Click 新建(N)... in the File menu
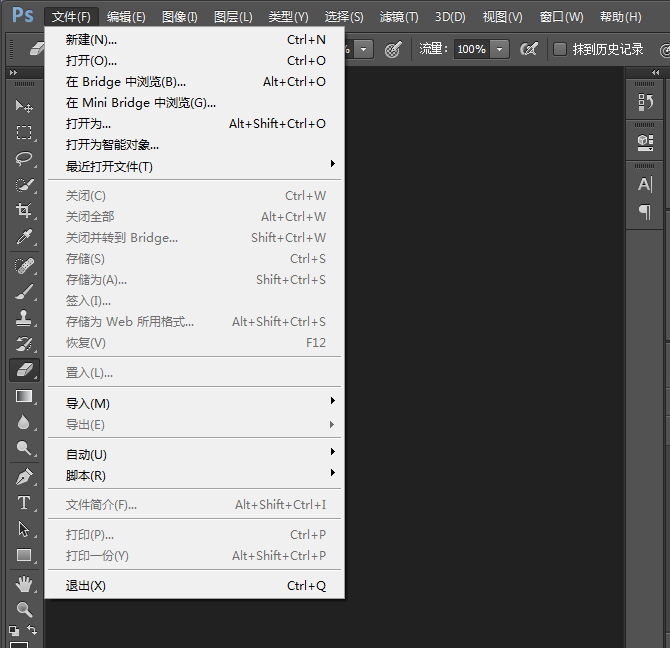This screenshot has height=648, width=670. point(91,39)
